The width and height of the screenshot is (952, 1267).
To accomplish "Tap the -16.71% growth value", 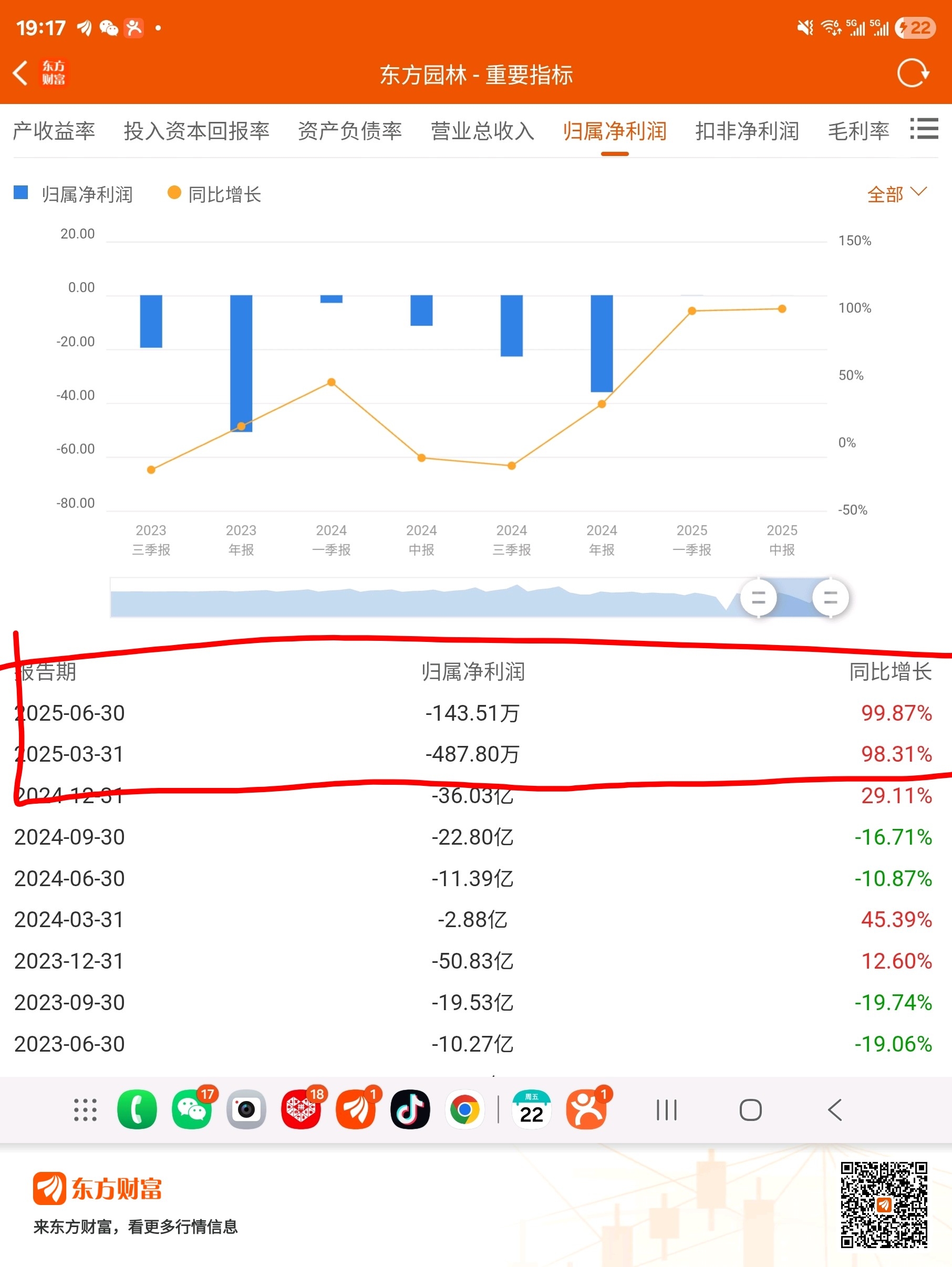I will click(x=893, y=837).
